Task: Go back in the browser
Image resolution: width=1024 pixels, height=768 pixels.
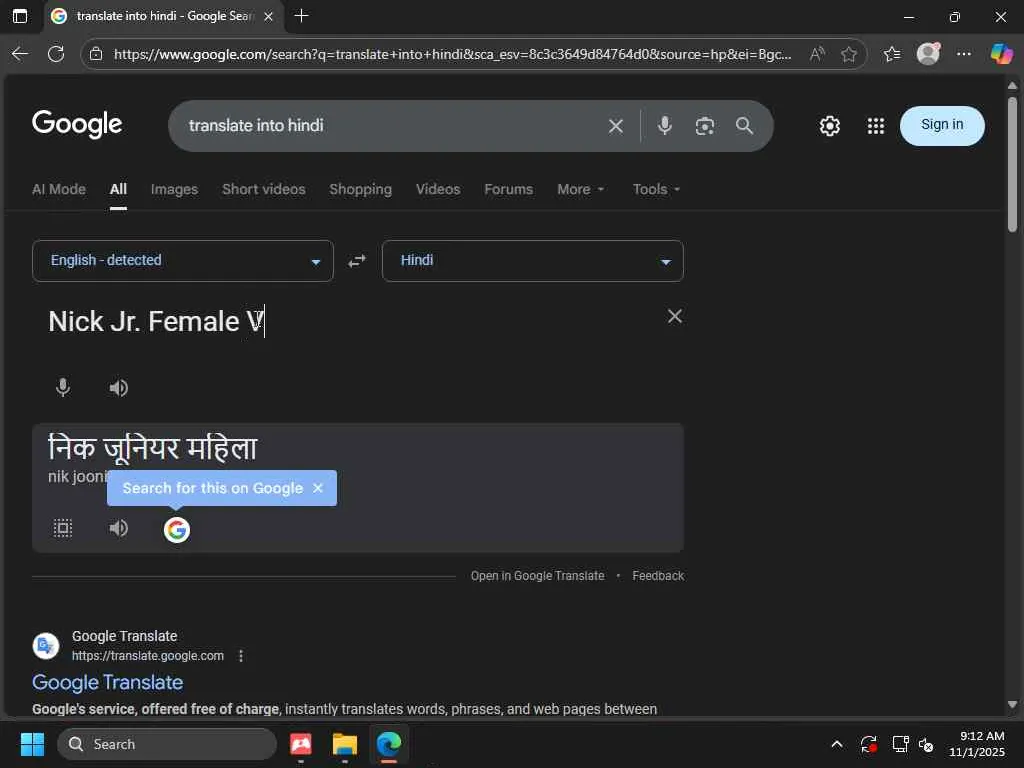Action: tap(20, 54)
